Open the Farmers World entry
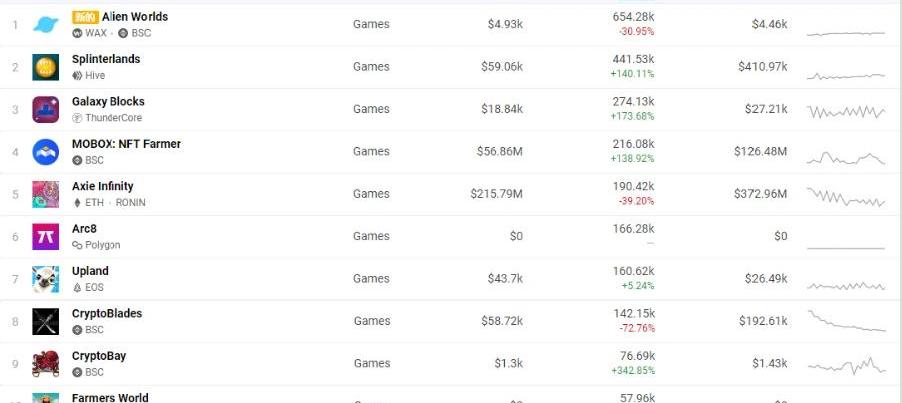 (110, 398)
